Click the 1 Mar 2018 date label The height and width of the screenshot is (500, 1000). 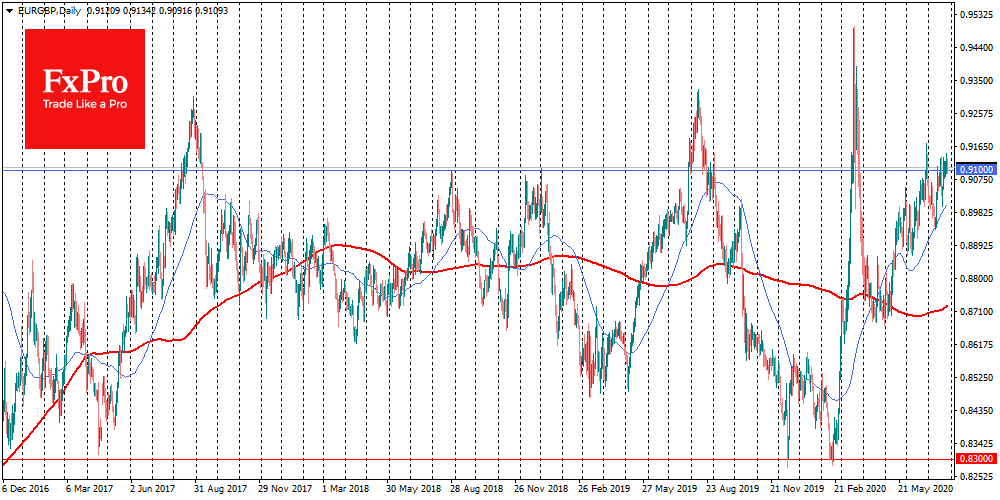tap(344, 491)
